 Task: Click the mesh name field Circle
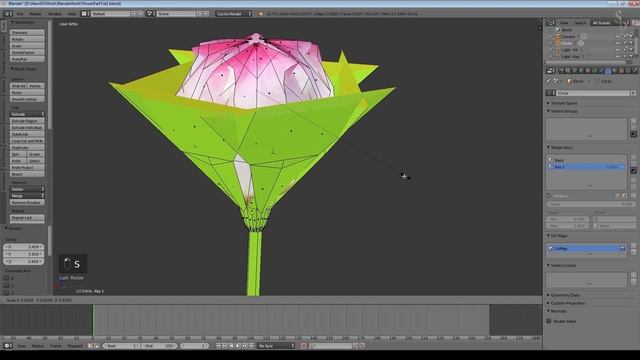pyautogui.click(x=593, y=93)
